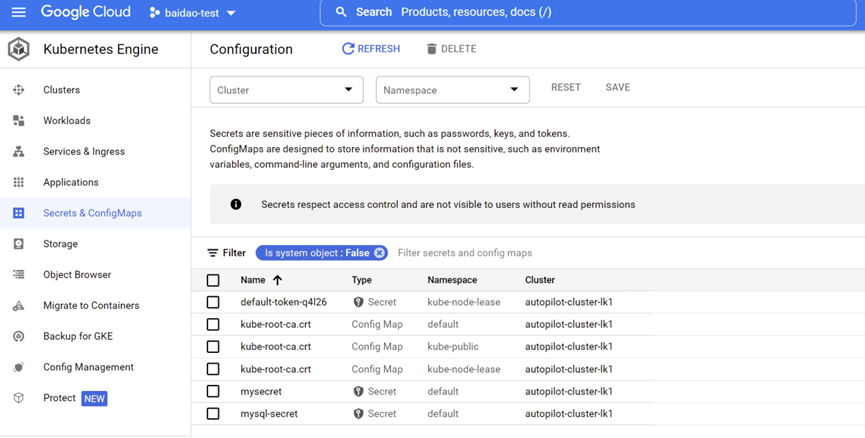Click the info icon in the notice banner
This screenshot has width=865, height=438.
coord(236,205)
